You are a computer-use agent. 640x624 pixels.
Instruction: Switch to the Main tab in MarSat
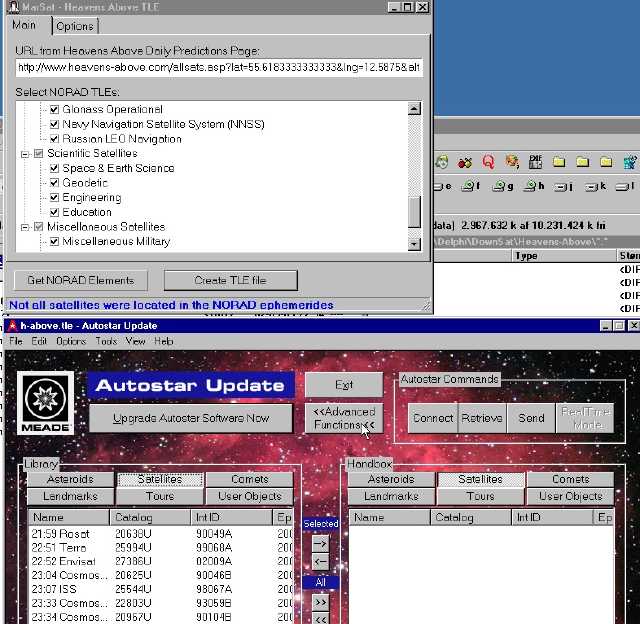[24, 25]
